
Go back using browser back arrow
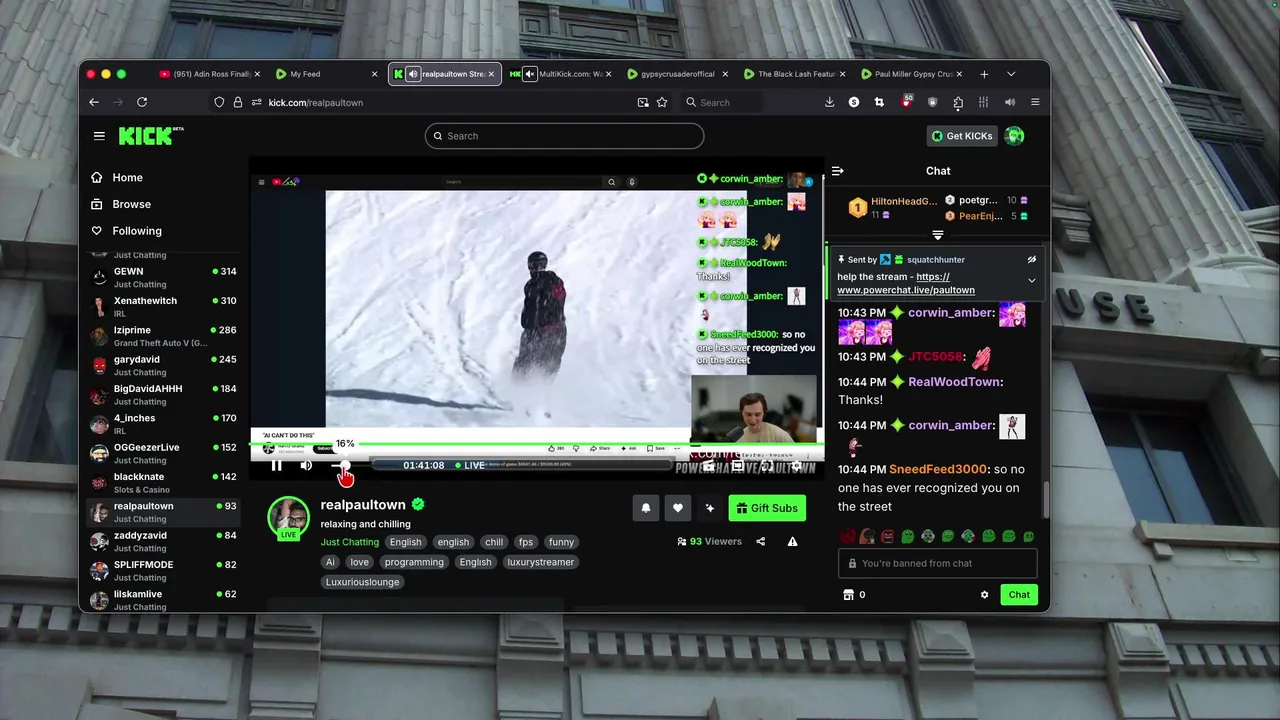94,102
